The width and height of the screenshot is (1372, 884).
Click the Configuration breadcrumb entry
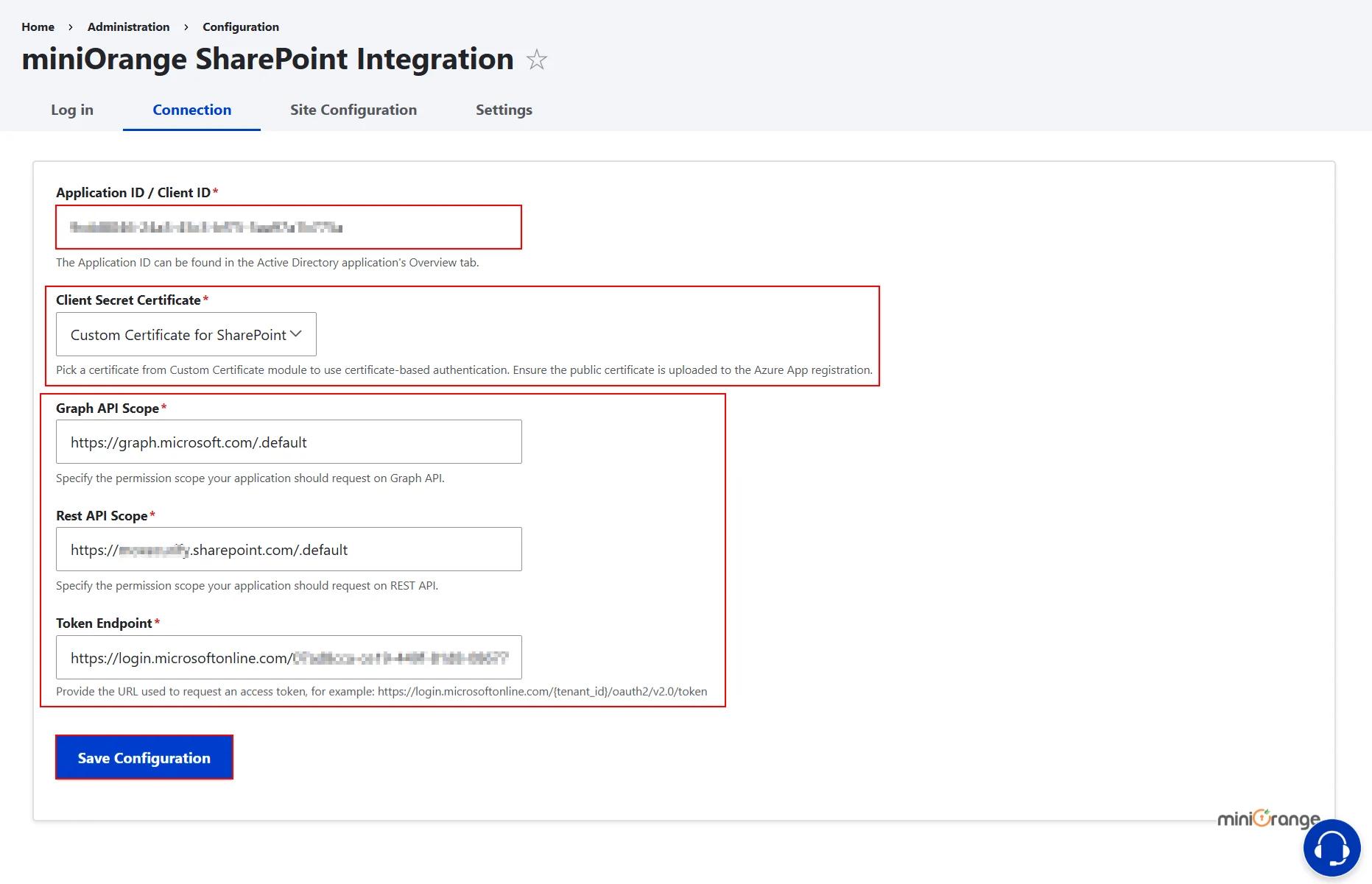coord(240,26)
